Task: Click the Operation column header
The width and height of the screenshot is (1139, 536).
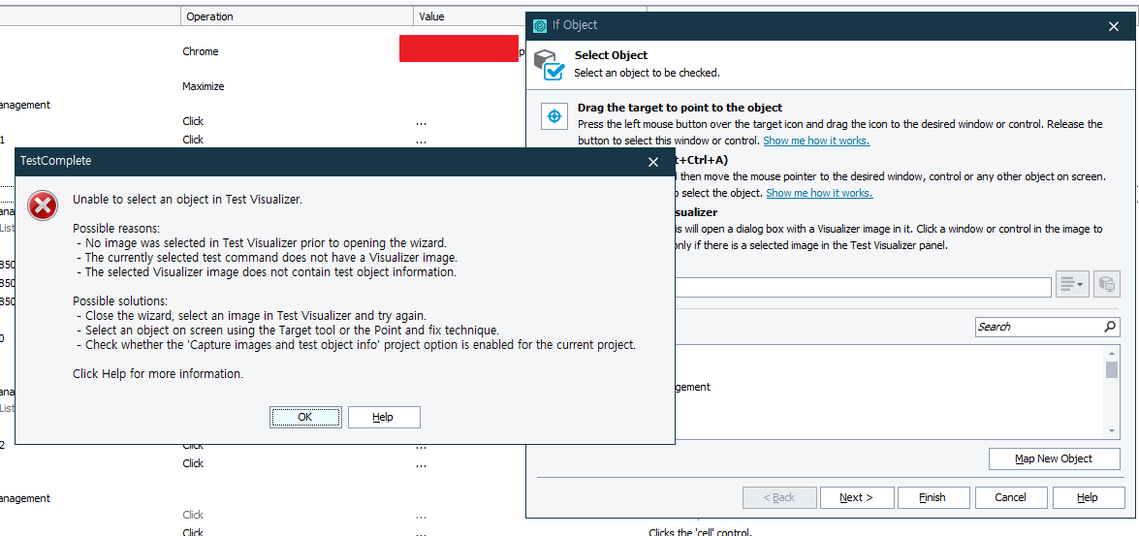Action: coord(298,16)
